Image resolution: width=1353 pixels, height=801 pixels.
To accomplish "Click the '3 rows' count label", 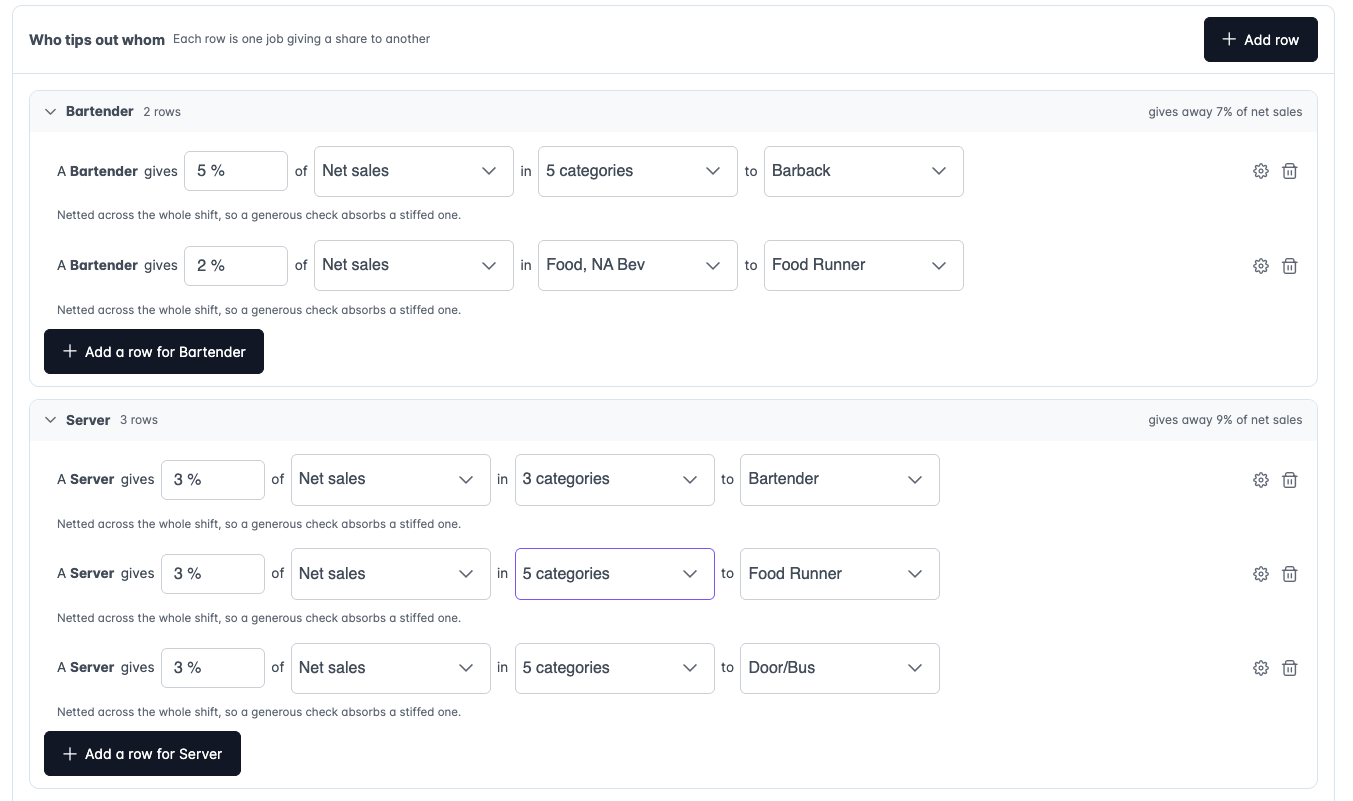I will (x=139, y=420).
